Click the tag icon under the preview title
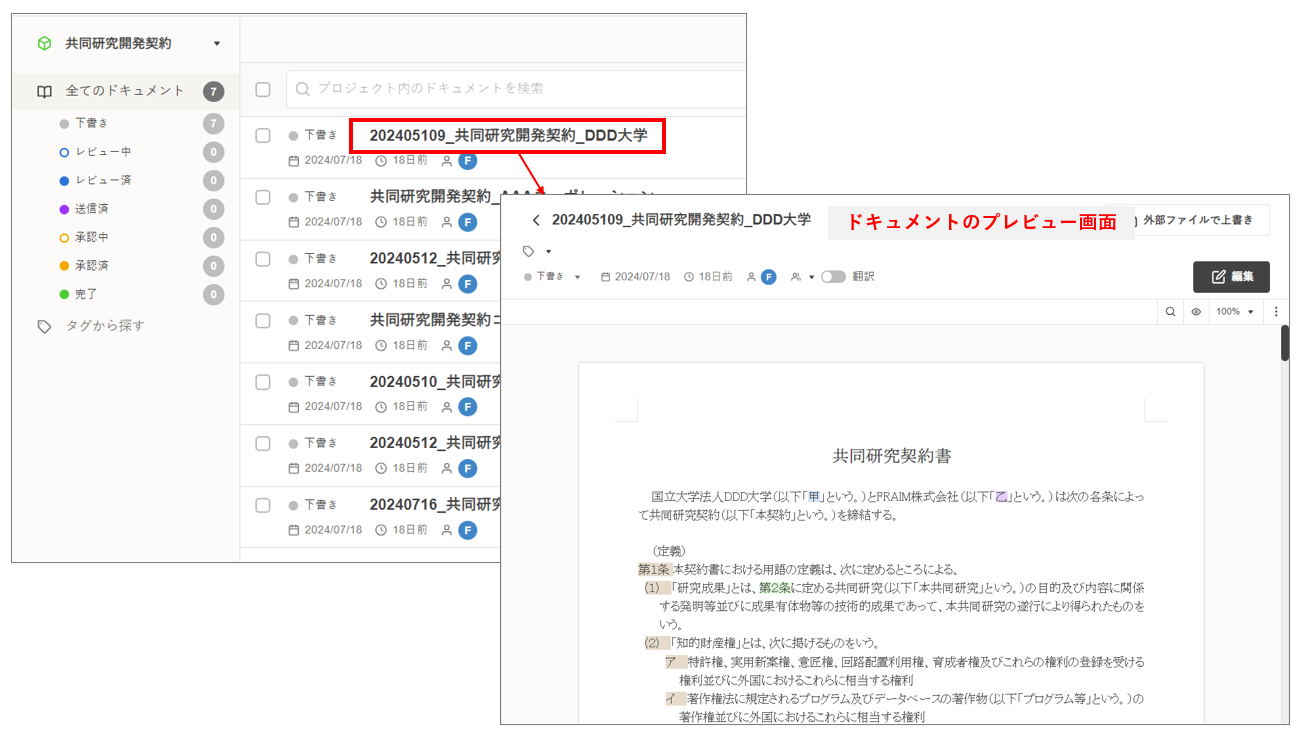The image size is (1307, 734). (529, 251)
